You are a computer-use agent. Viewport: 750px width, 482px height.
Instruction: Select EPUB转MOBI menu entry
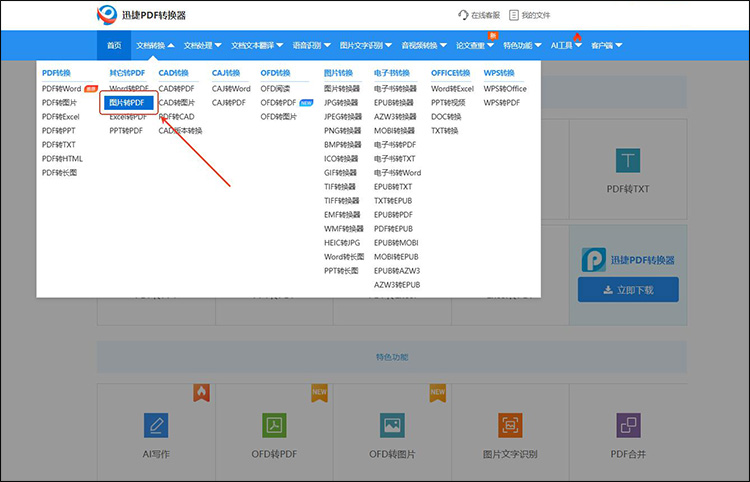coord(396,243)
